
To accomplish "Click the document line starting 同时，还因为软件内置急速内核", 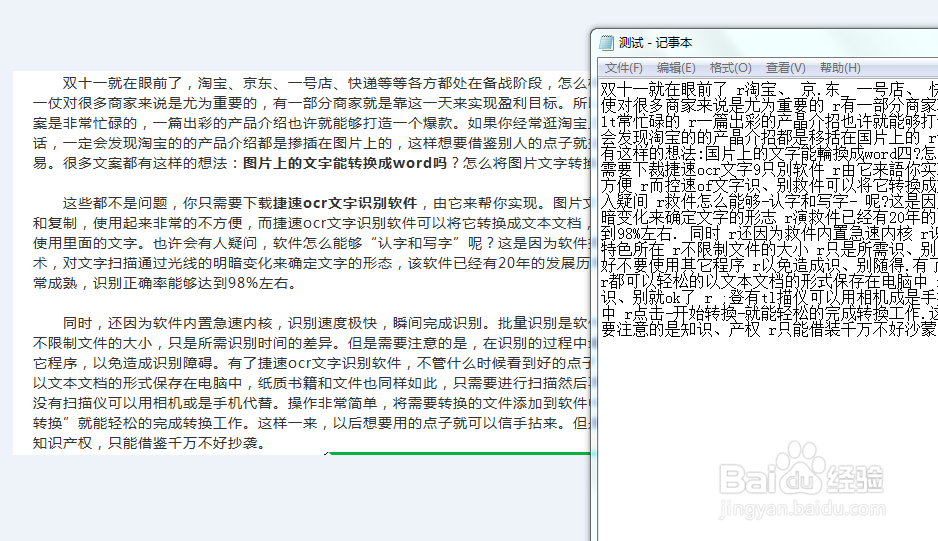I will pyautogui.click(x=327, y=323).
